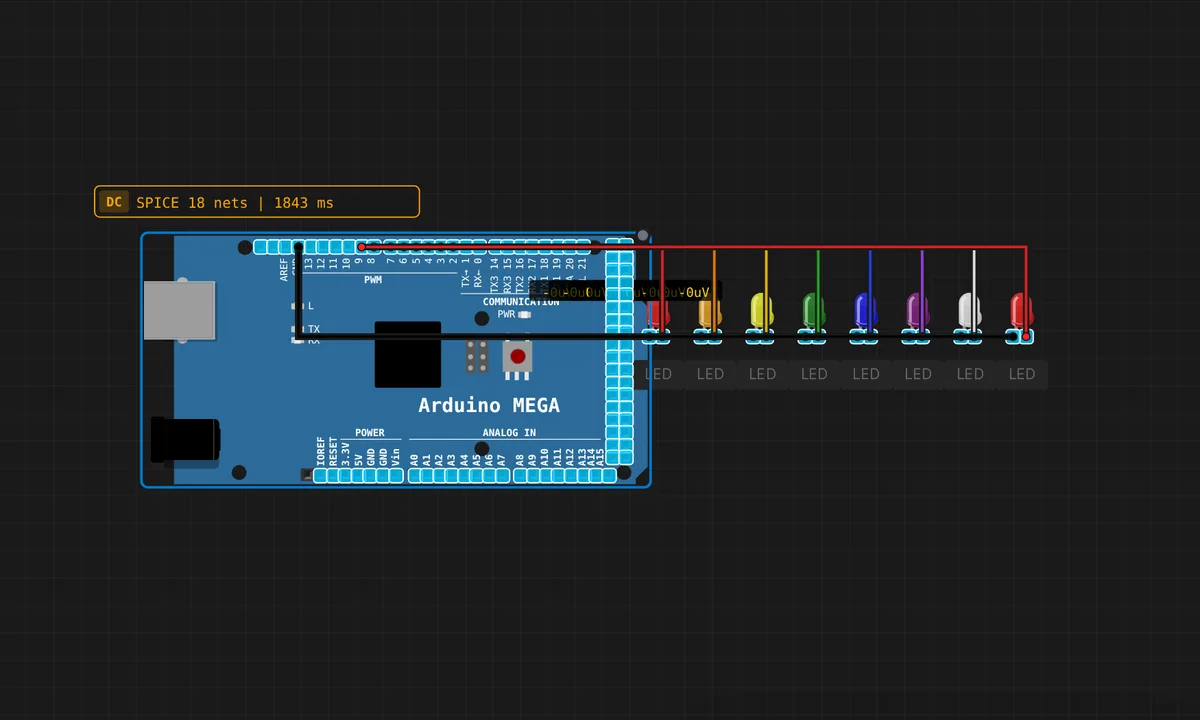1200x720 pixels.
Task: Select the vertical white wire
Action: [974, 275]
